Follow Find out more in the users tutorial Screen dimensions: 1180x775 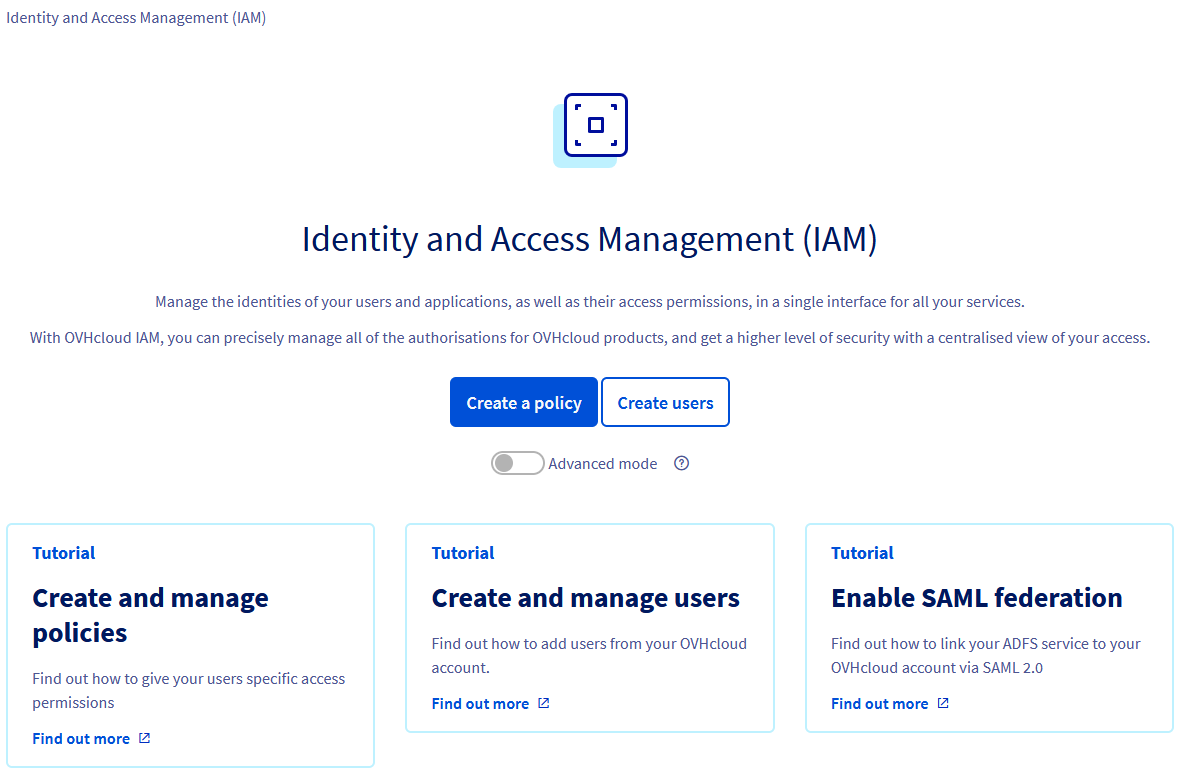480,703
